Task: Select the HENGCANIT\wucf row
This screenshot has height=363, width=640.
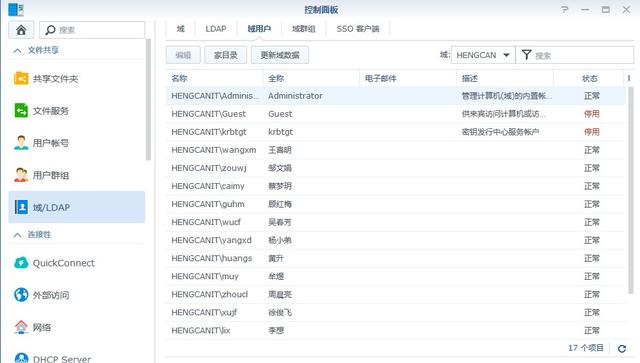Action: [x=396, y=222]
